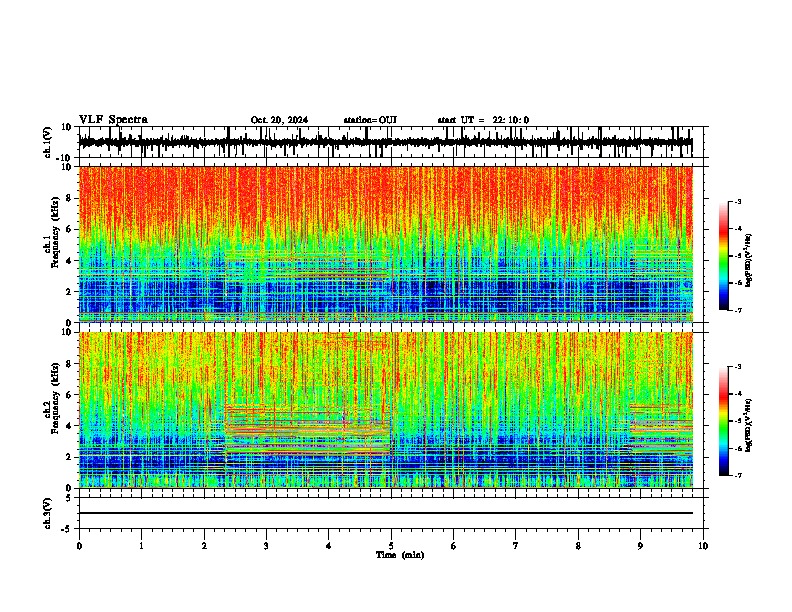792x612 pixels.
Task: Click the ch.2 frequency spectrogram panel
Action: [386, 410]
